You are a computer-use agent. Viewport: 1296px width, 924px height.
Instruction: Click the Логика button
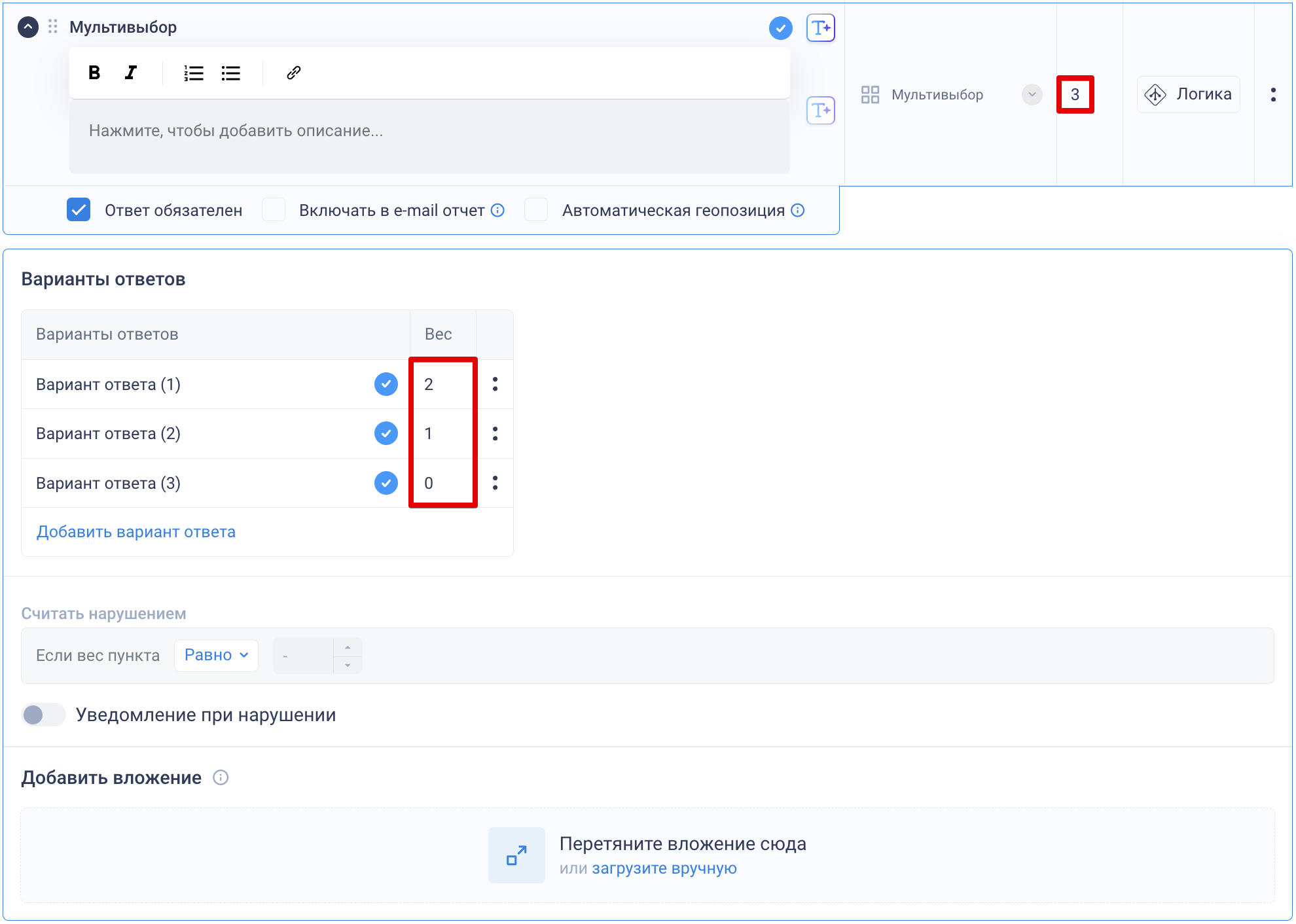click(1188, 95)
